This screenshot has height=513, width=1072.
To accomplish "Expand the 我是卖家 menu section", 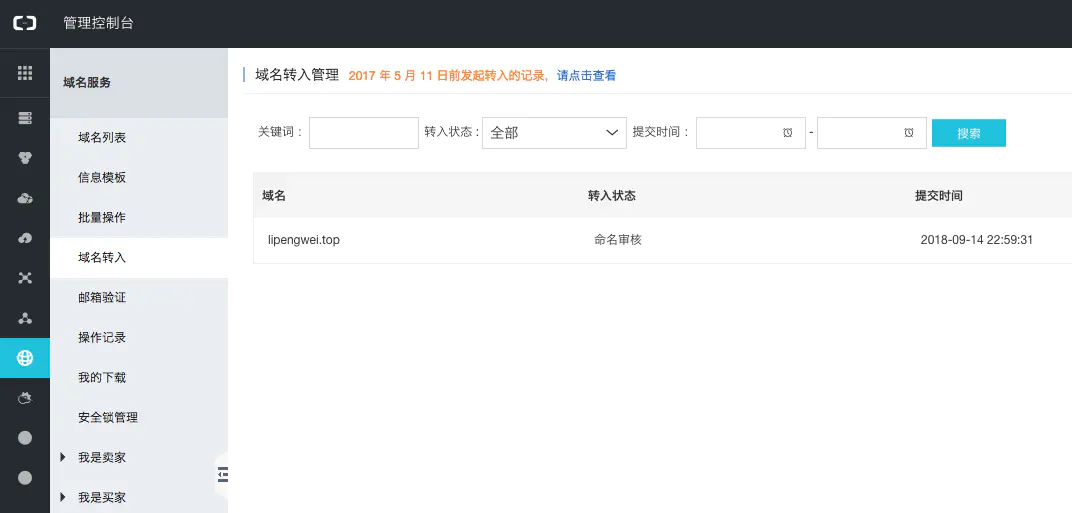I will pos(102,457).
